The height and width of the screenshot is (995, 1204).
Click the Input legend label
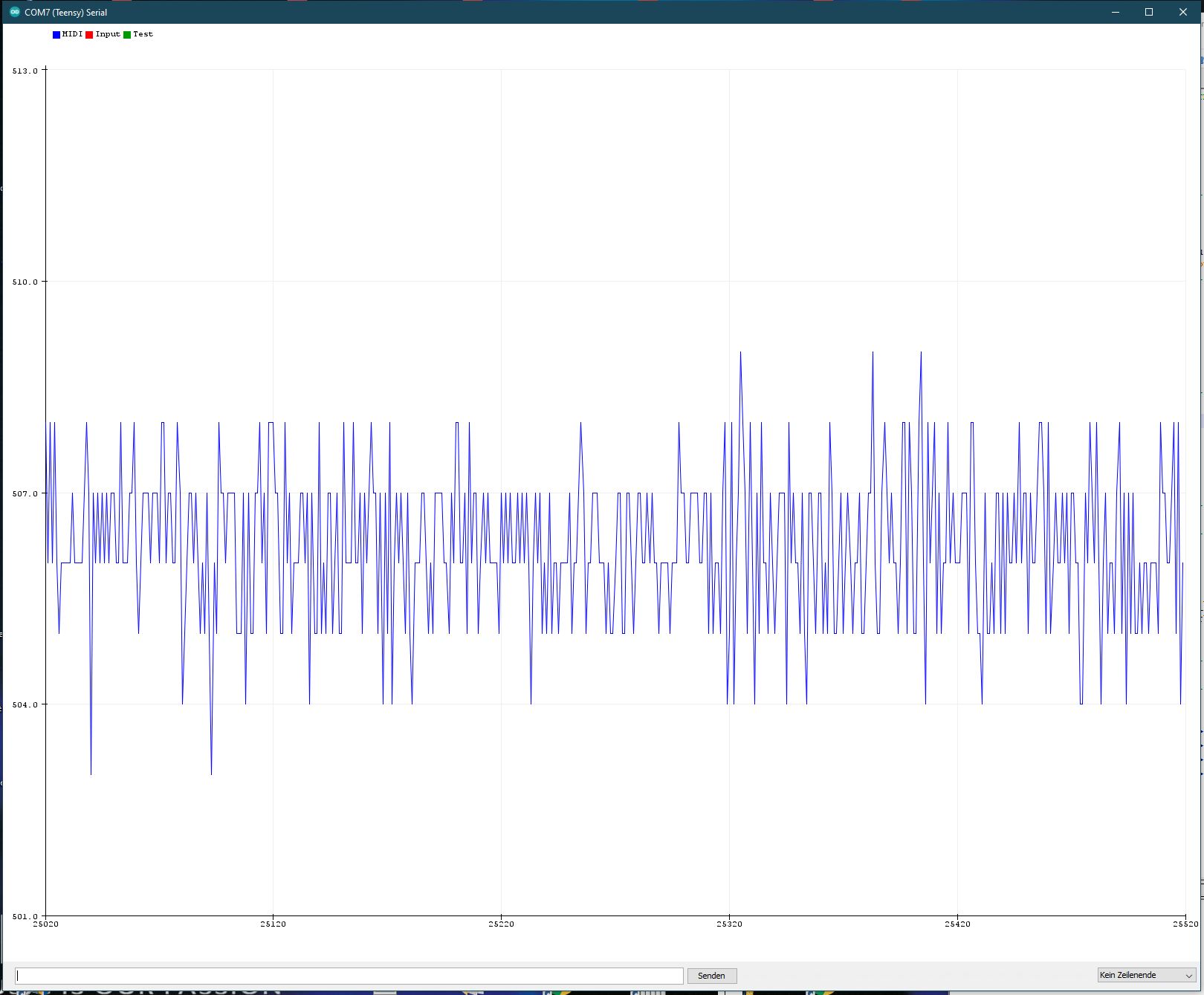click(108, 34)
